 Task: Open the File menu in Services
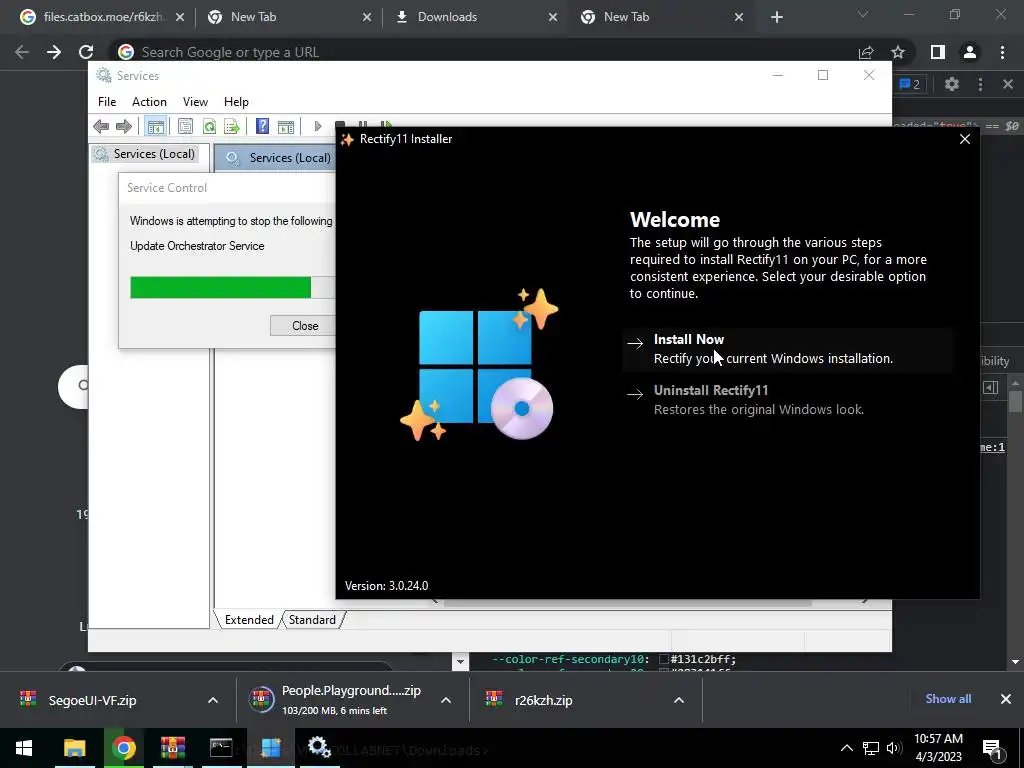[x=107, y=102]
